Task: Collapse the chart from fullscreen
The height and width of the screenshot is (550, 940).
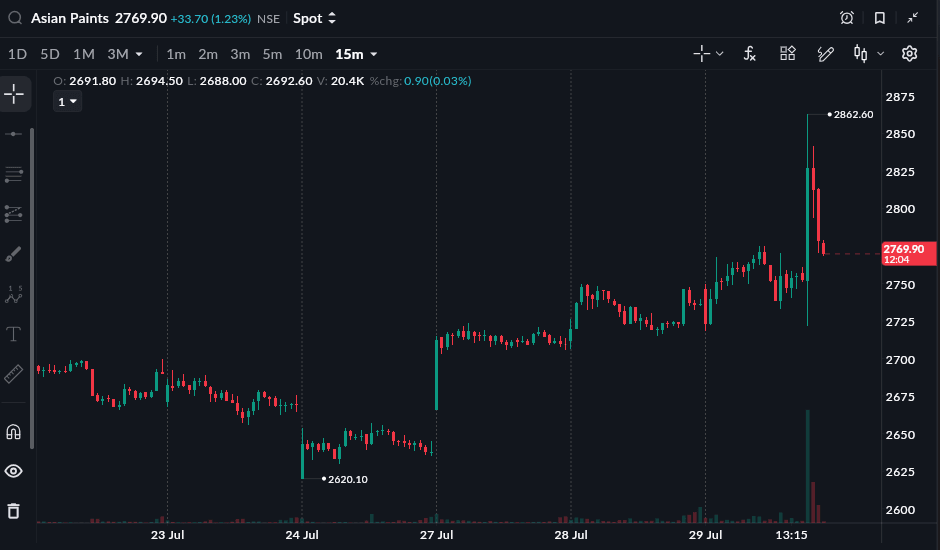Action: 912,18
